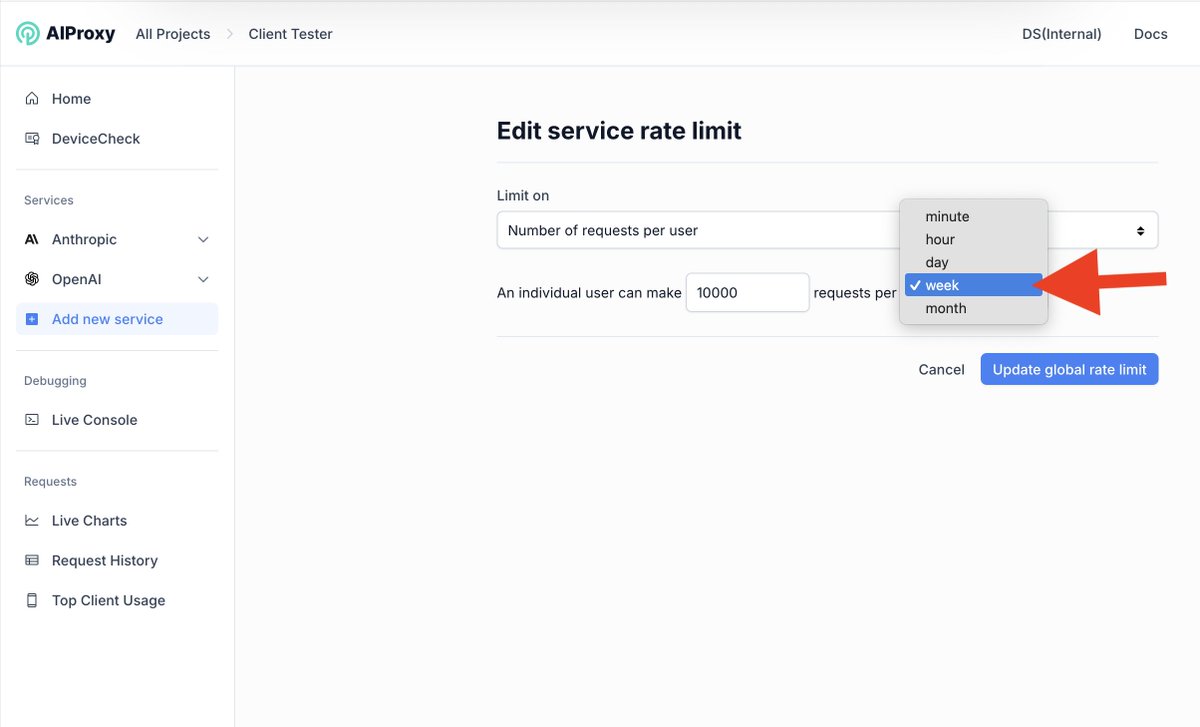Screen dimensions: 1200x727
Task: Click the plus icon for Add new service
Action: click(x=32, y=319)
